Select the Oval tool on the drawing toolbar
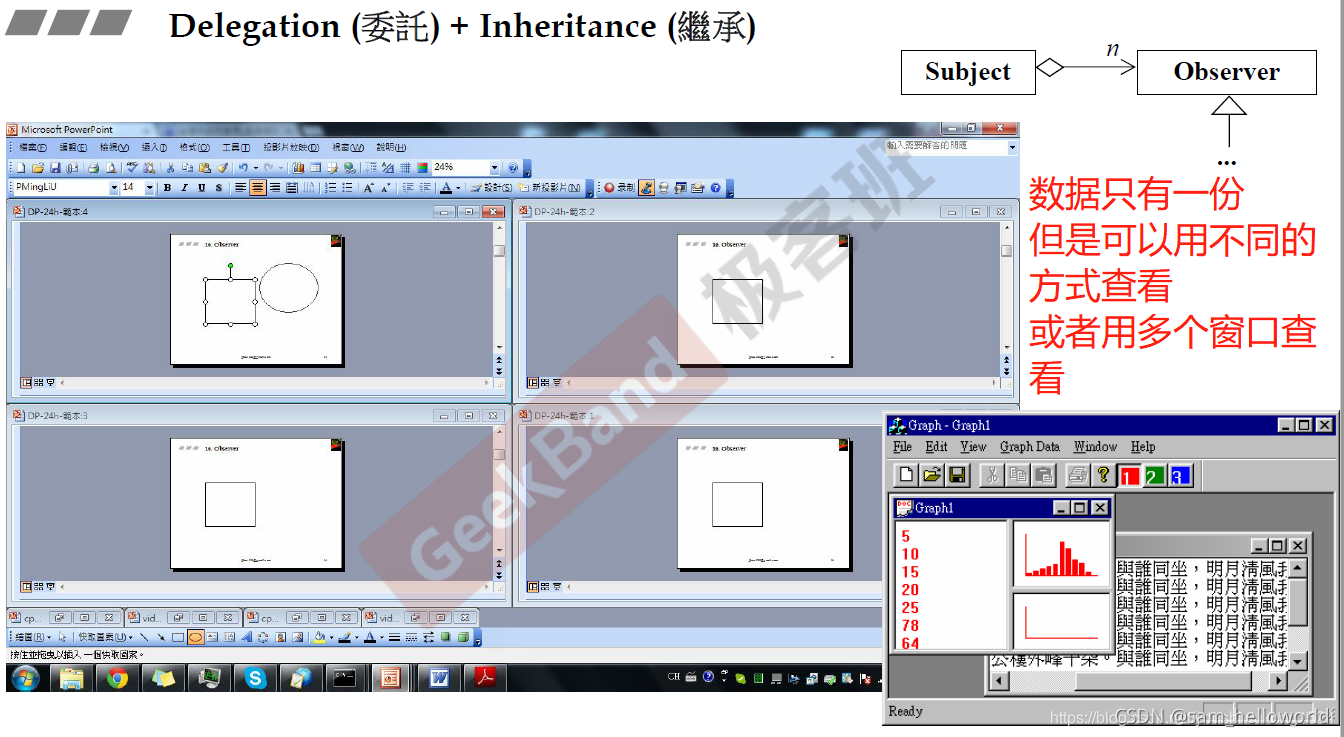This screenshot has width=1344, height=737. tap(194, 637)
